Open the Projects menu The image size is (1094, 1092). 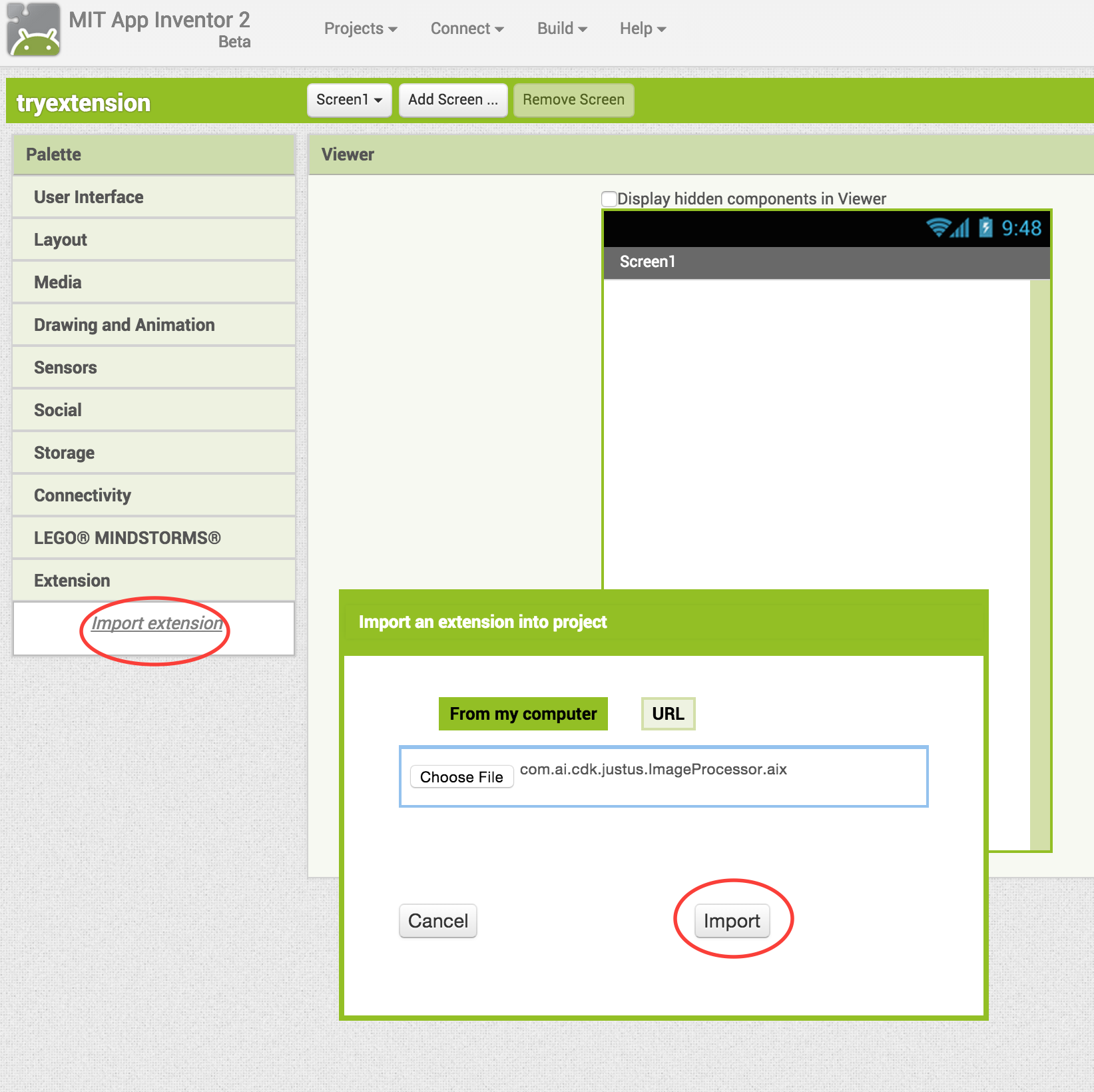point(360,29)
